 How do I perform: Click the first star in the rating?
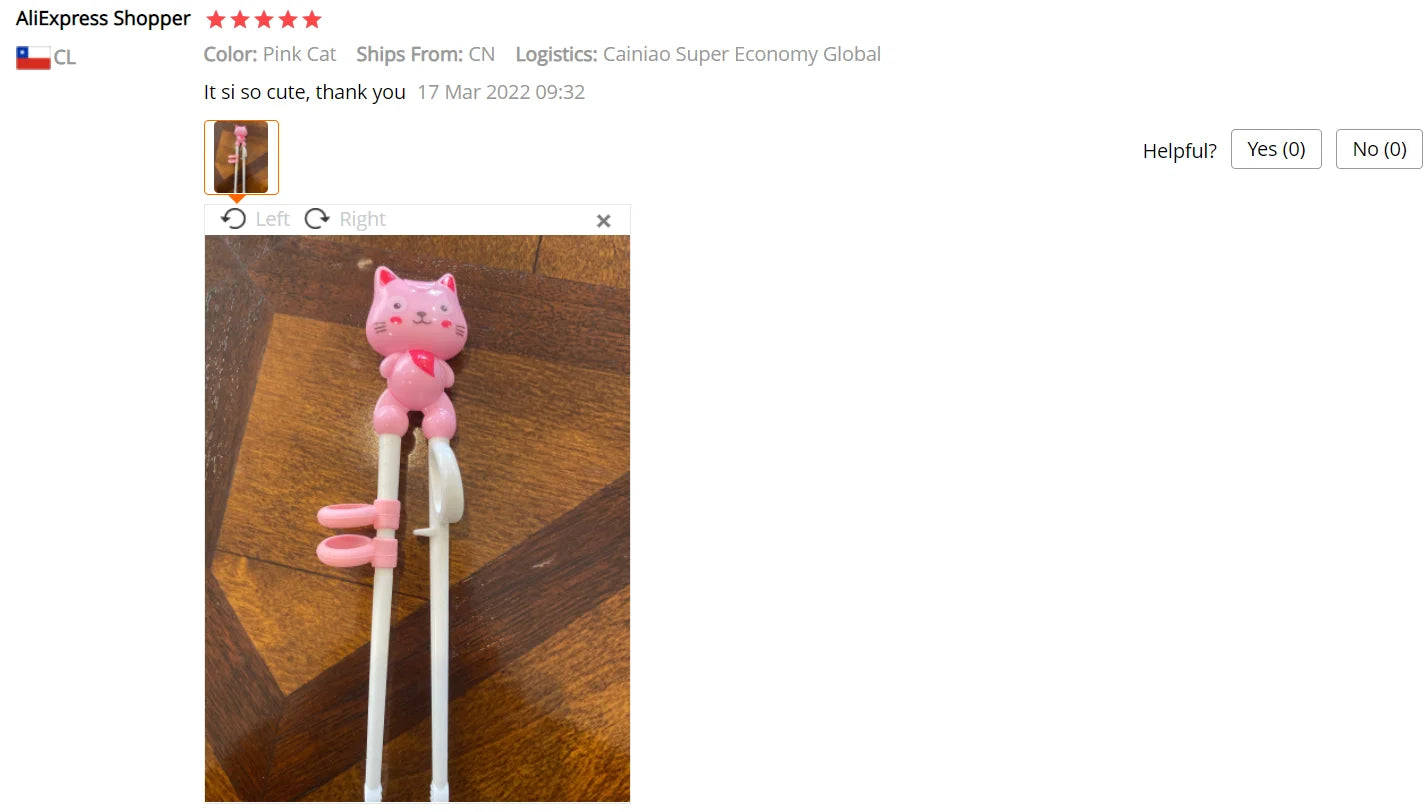(x=216, y=19)
